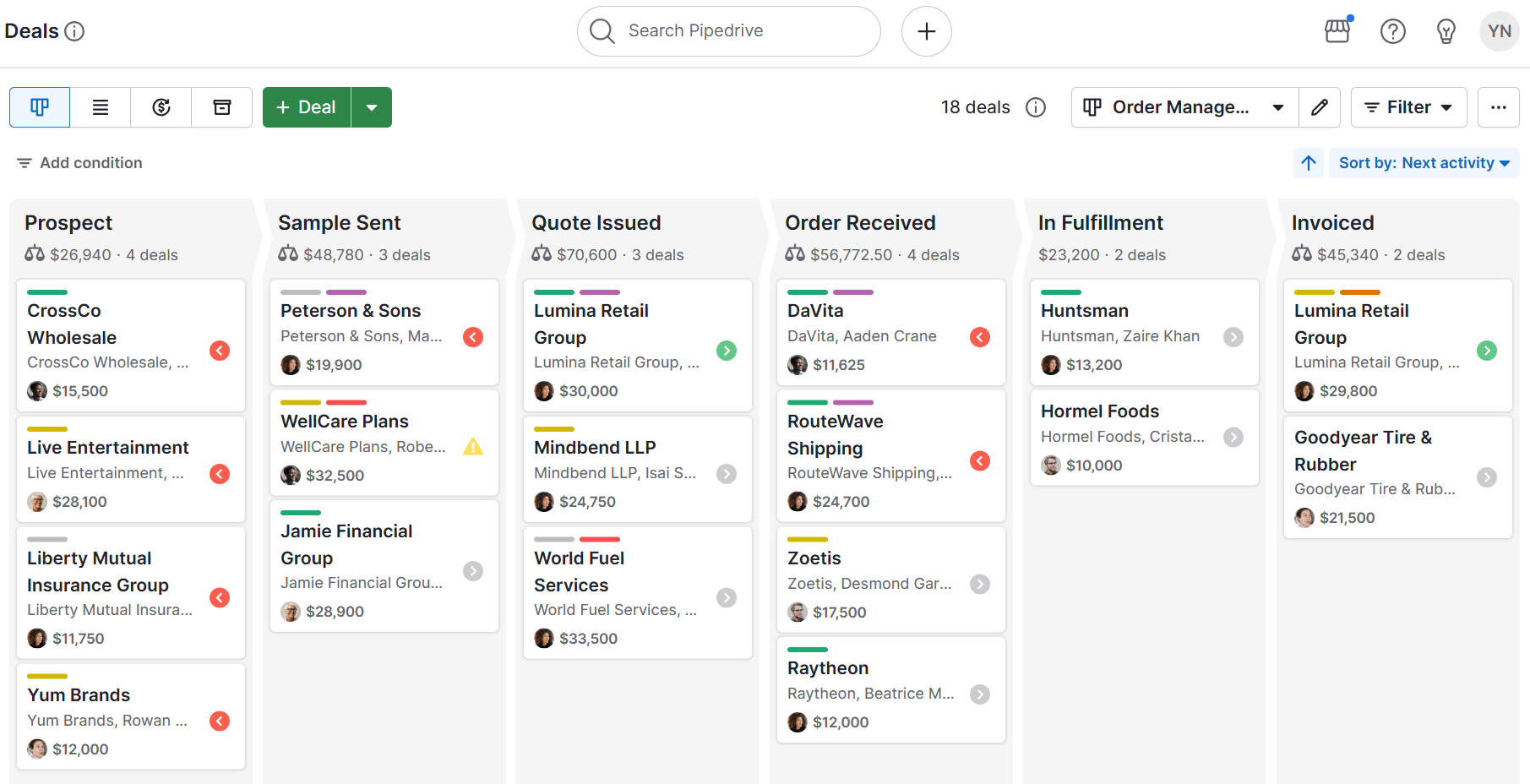
Task: Open Live Entertainment overdue activity indicator
Action: [220, 474]
